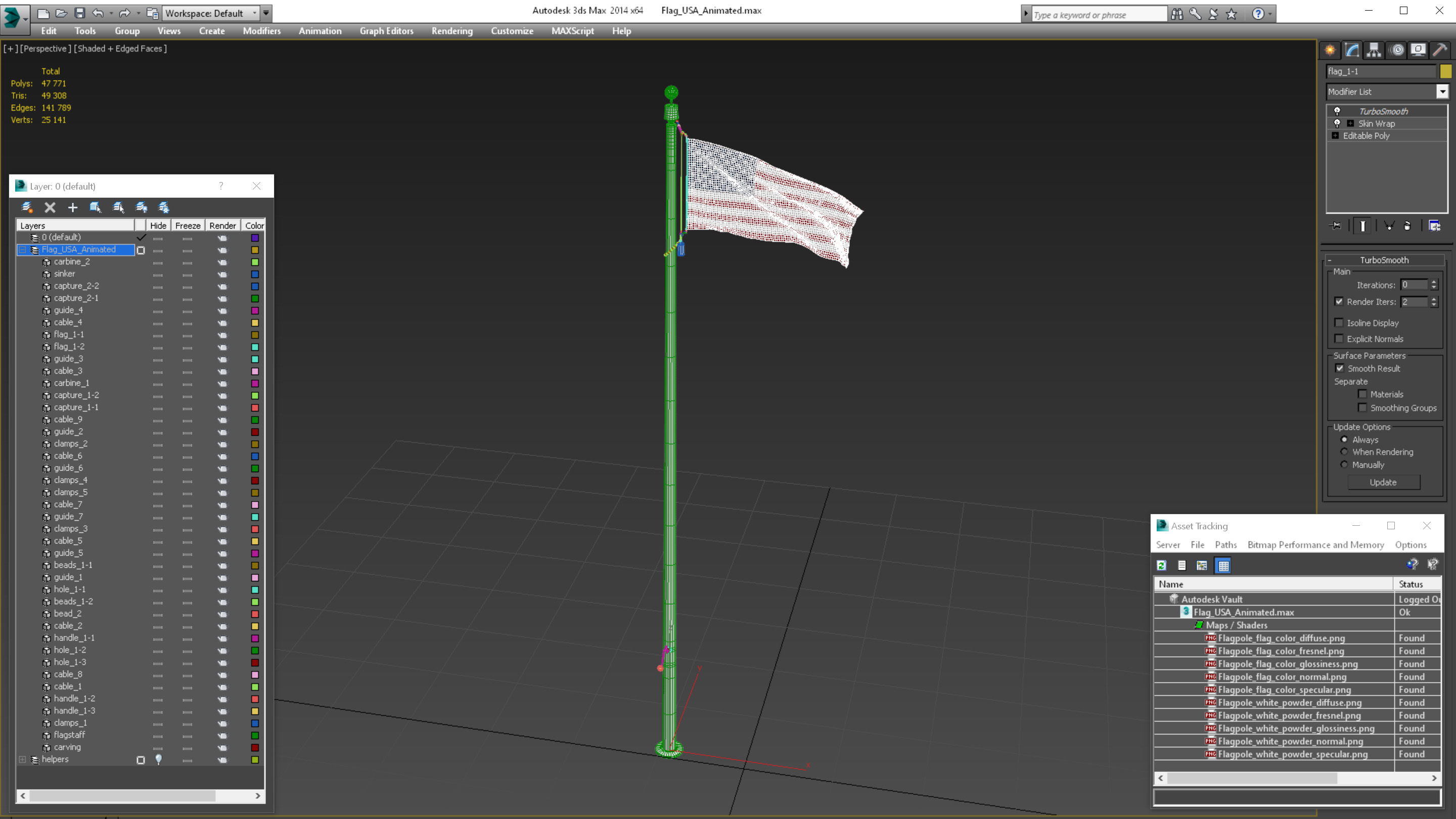Image resolution: width=1456 pixels, height=819 pixels.
Task: Open Bitmap Performance and Memory menu
Action: pyautogui.click(x=1316, y=545)
